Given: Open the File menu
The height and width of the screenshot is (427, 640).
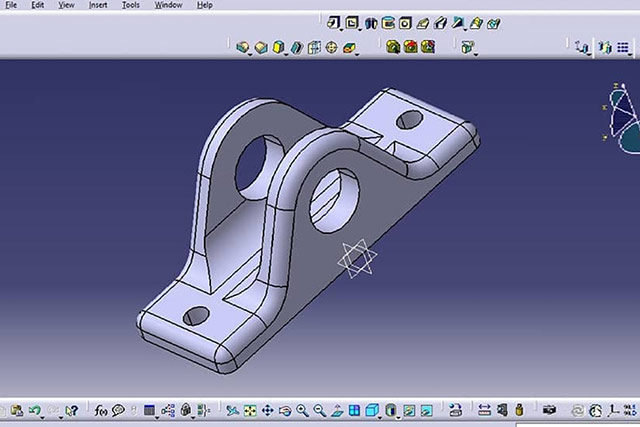Looking at the screenshot, I should [11, 5].
